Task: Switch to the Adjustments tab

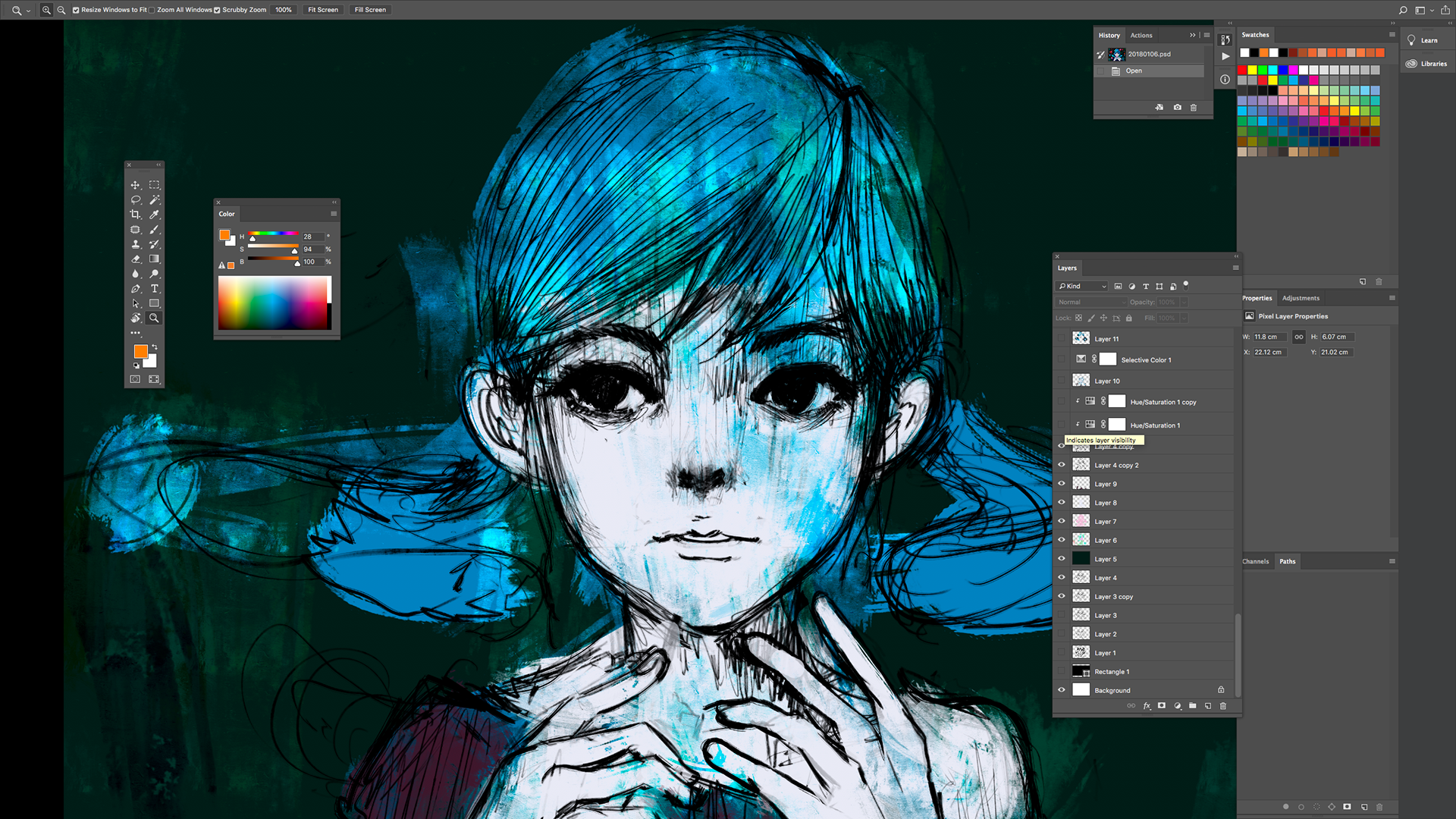Action: (x=1301, y=298)
